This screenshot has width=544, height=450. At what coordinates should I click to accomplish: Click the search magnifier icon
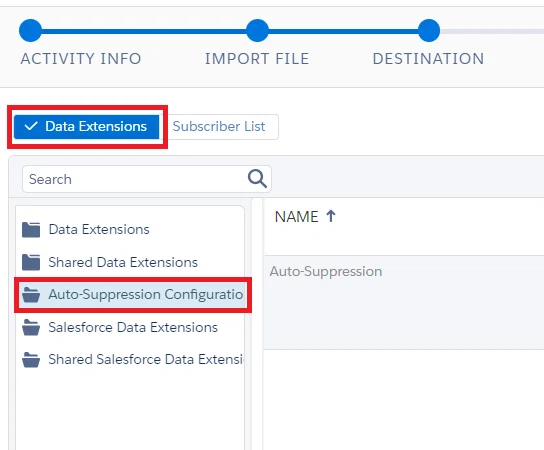(257, 179)
